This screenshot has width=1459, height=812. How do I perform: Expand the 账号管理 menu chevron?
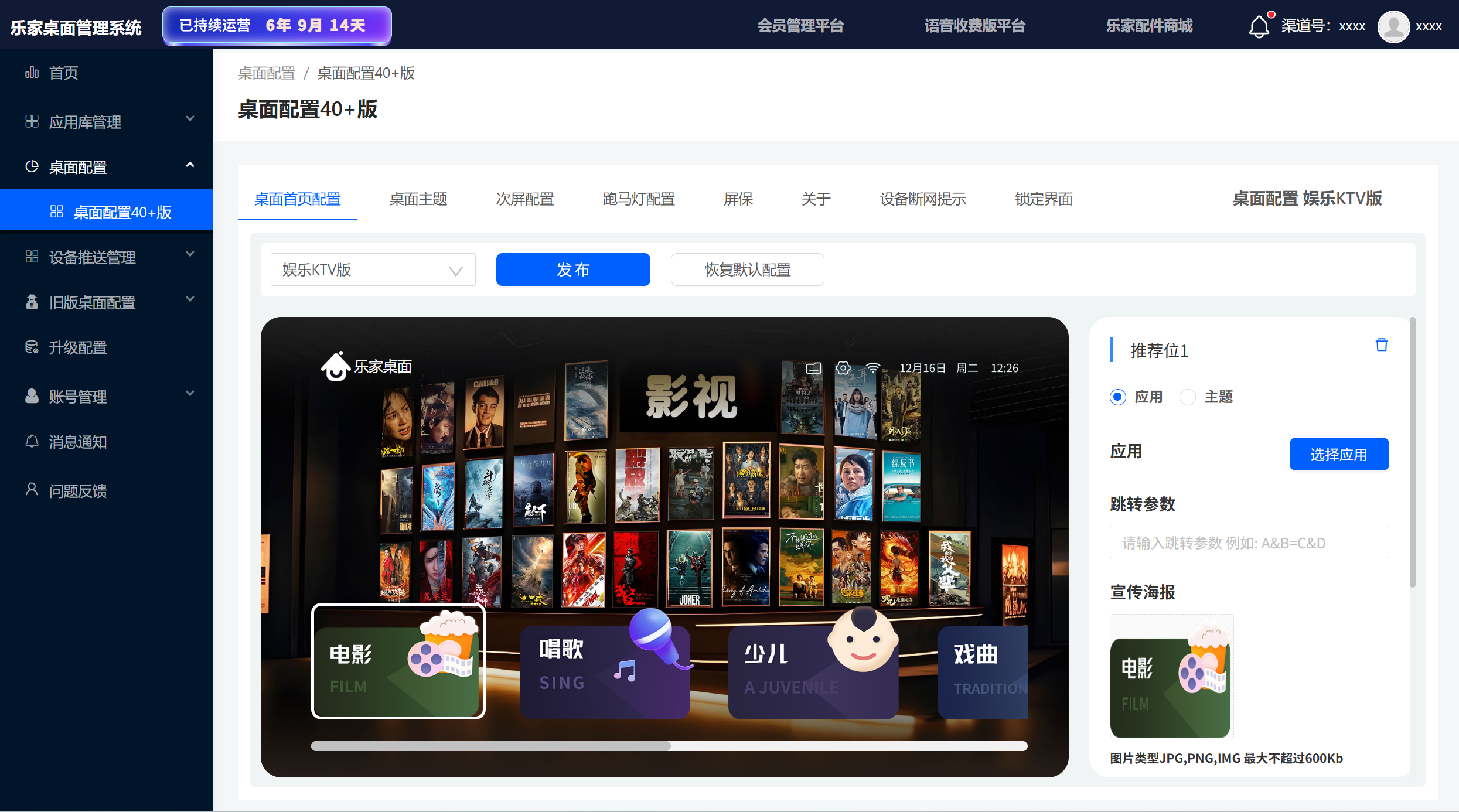tap(190, 393)
